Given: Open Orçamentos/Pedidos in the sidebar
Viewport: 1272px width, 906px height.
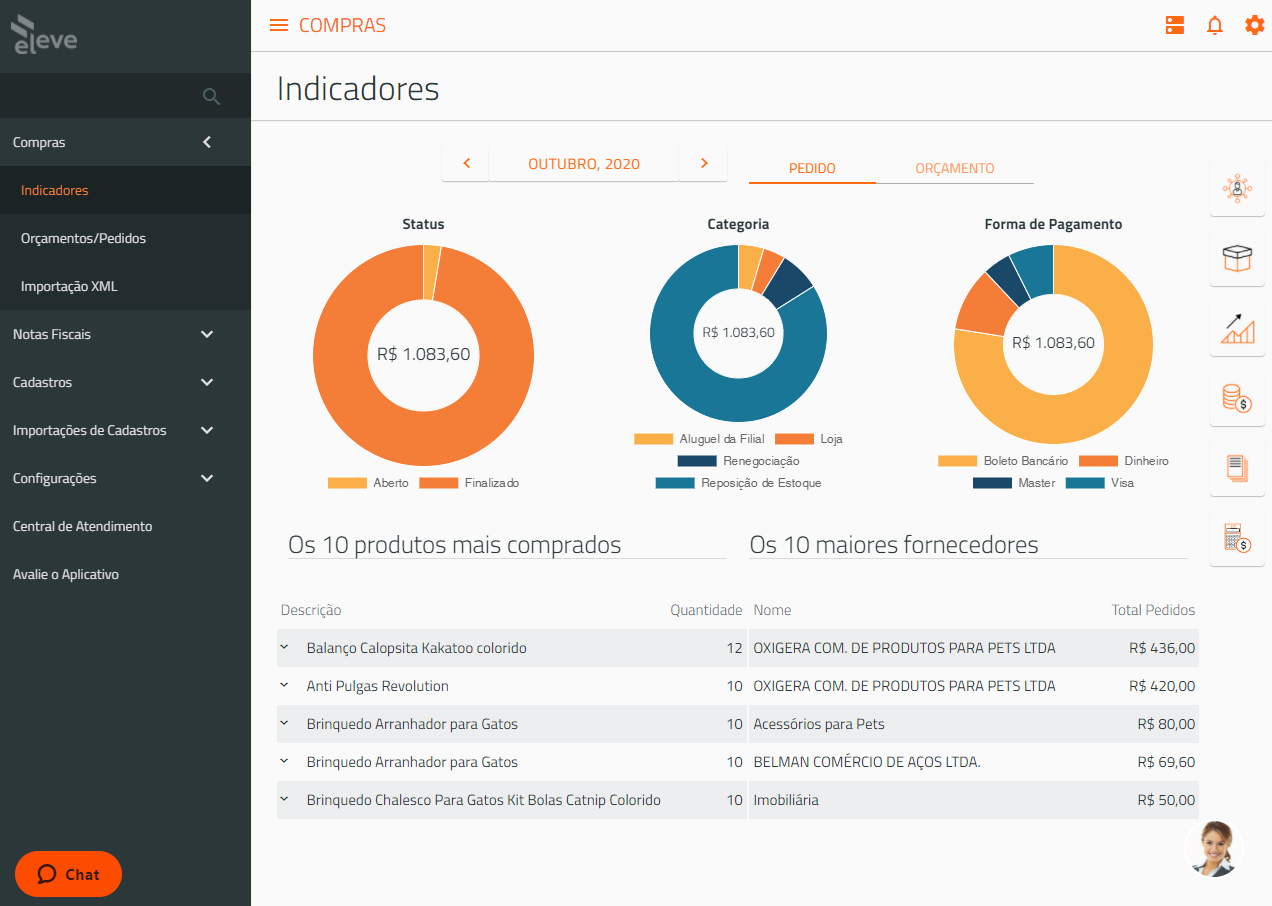Looking at the screenshot, I should (x=83, y=238).
